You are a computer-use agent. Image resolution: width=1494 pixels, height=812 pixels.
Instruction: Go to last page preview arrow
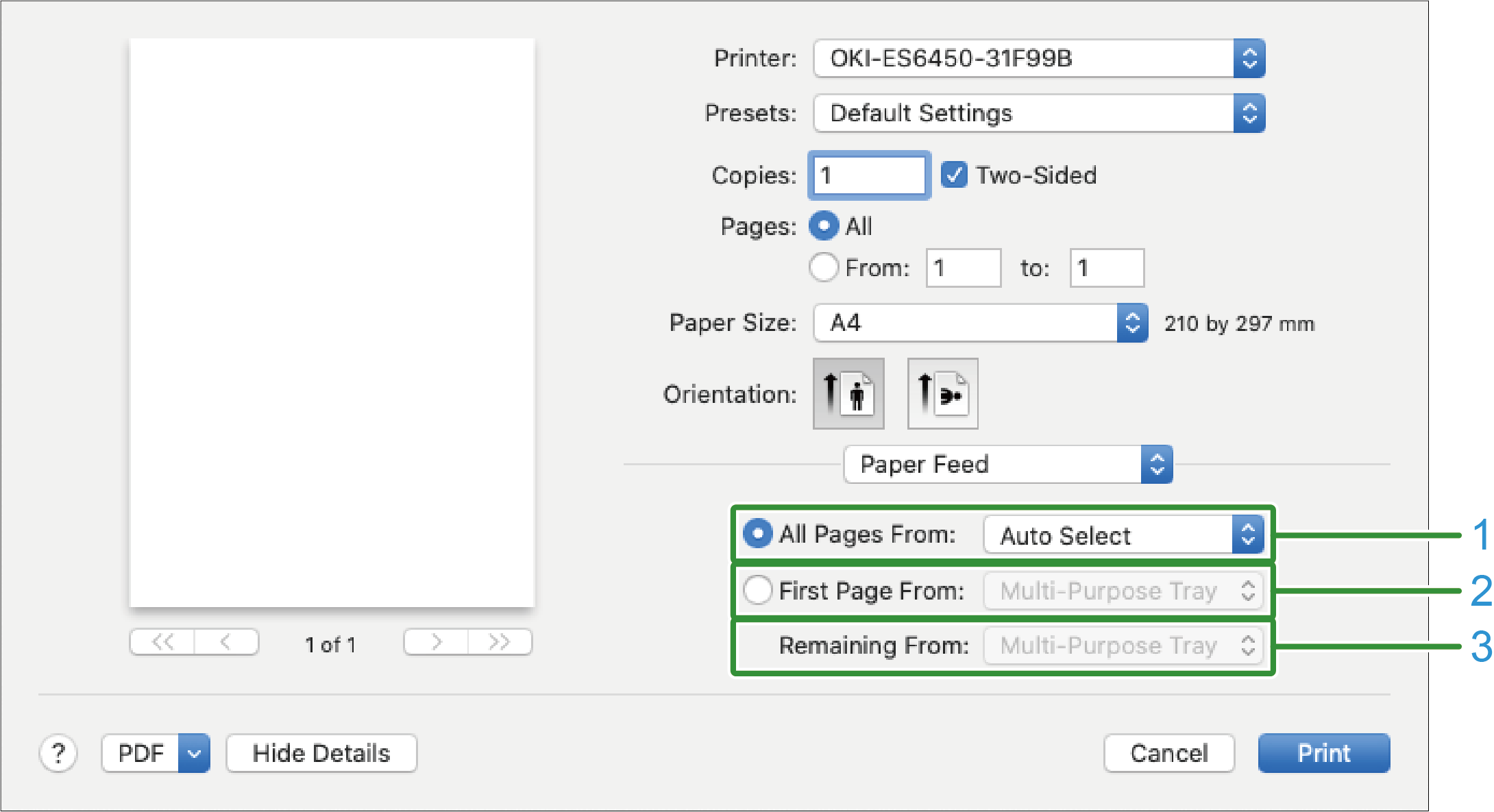click(x=500, y=642)
